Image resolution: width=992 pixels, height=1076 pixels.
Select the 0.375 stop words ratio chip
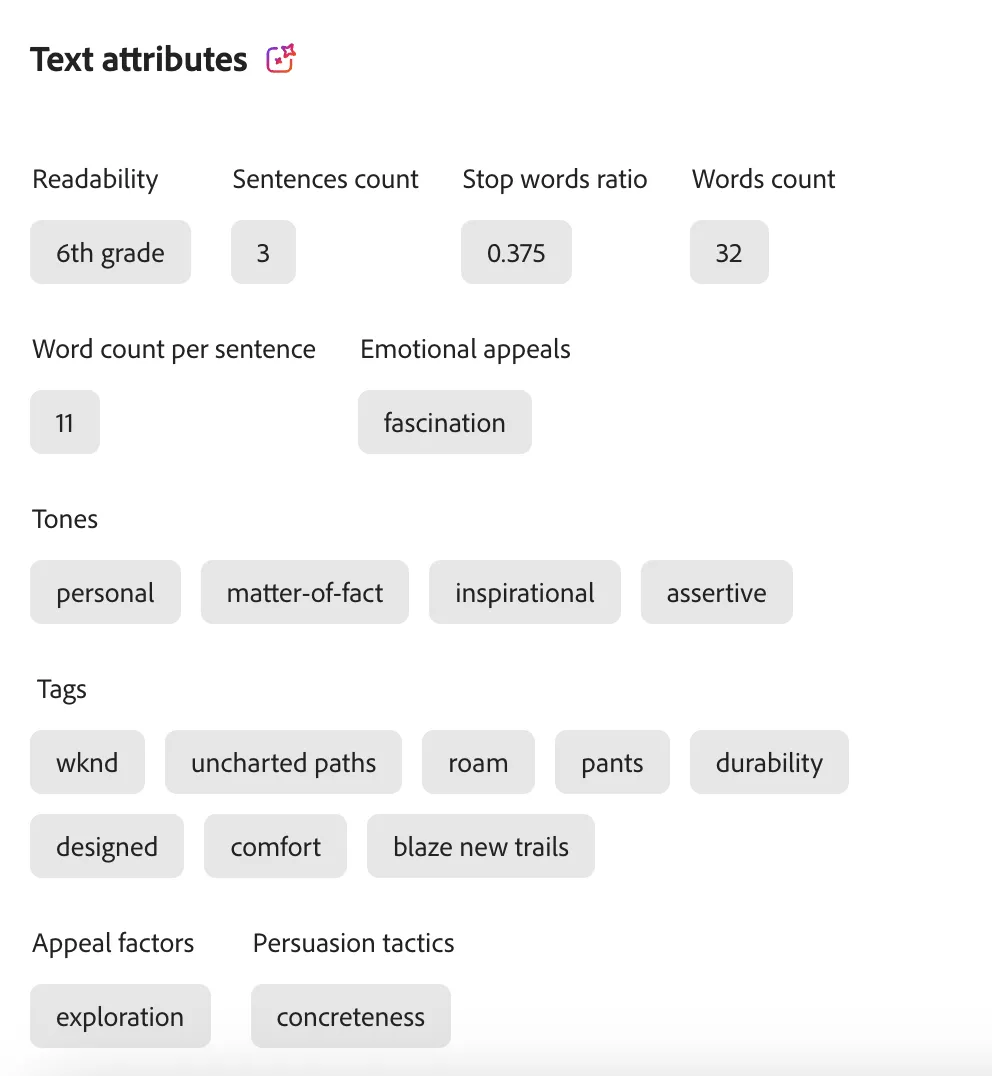(x=516, y=252)
